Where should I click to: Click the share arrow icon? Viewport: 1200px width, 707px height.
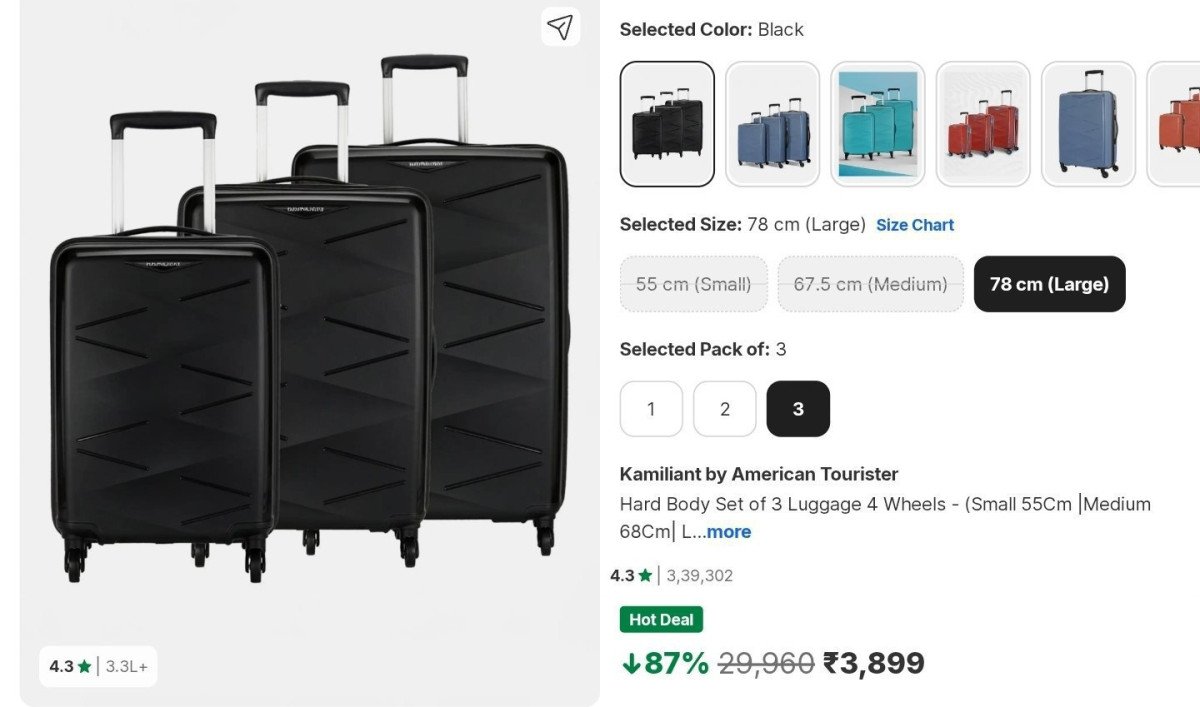point(561,27)
